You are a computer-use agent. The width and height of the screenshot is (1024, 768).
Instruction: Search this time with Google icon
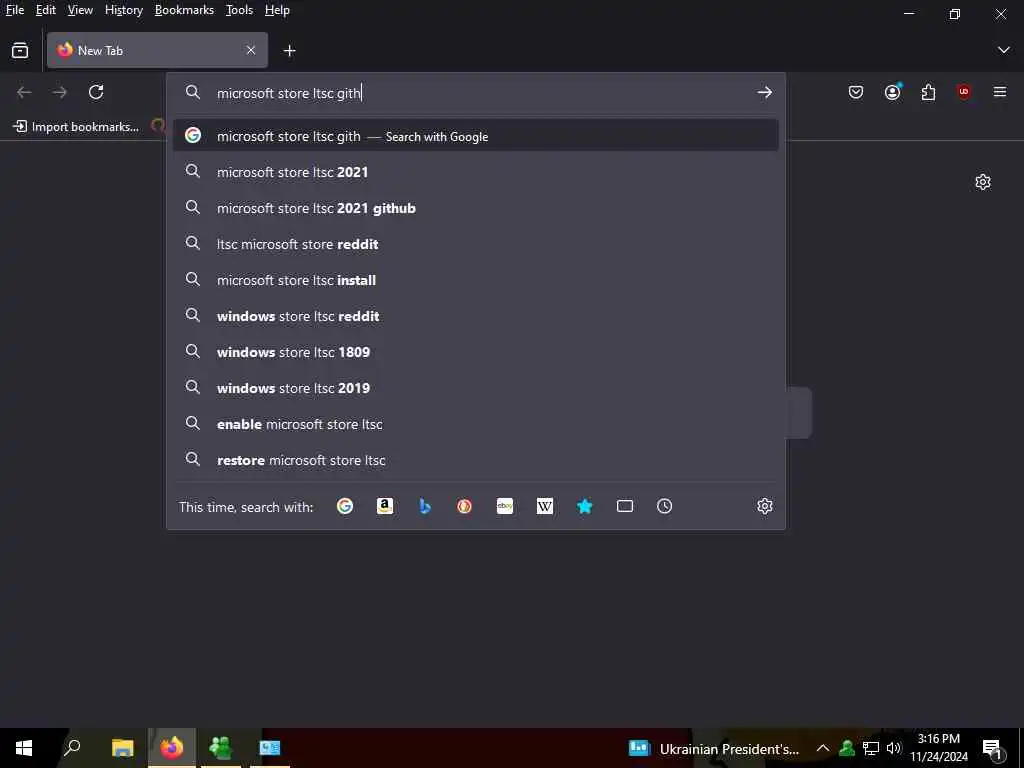click(345, 506)
